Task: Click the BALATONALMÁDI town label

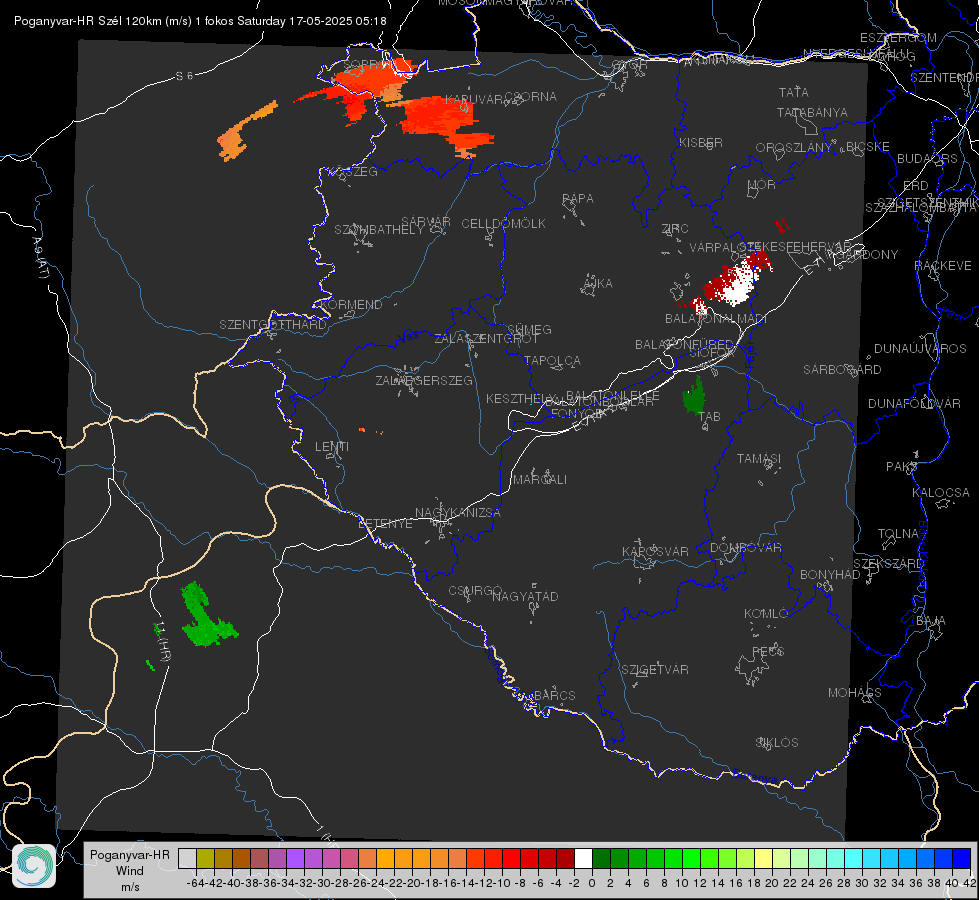Action: pyautogui.click(x=716, y=319)
